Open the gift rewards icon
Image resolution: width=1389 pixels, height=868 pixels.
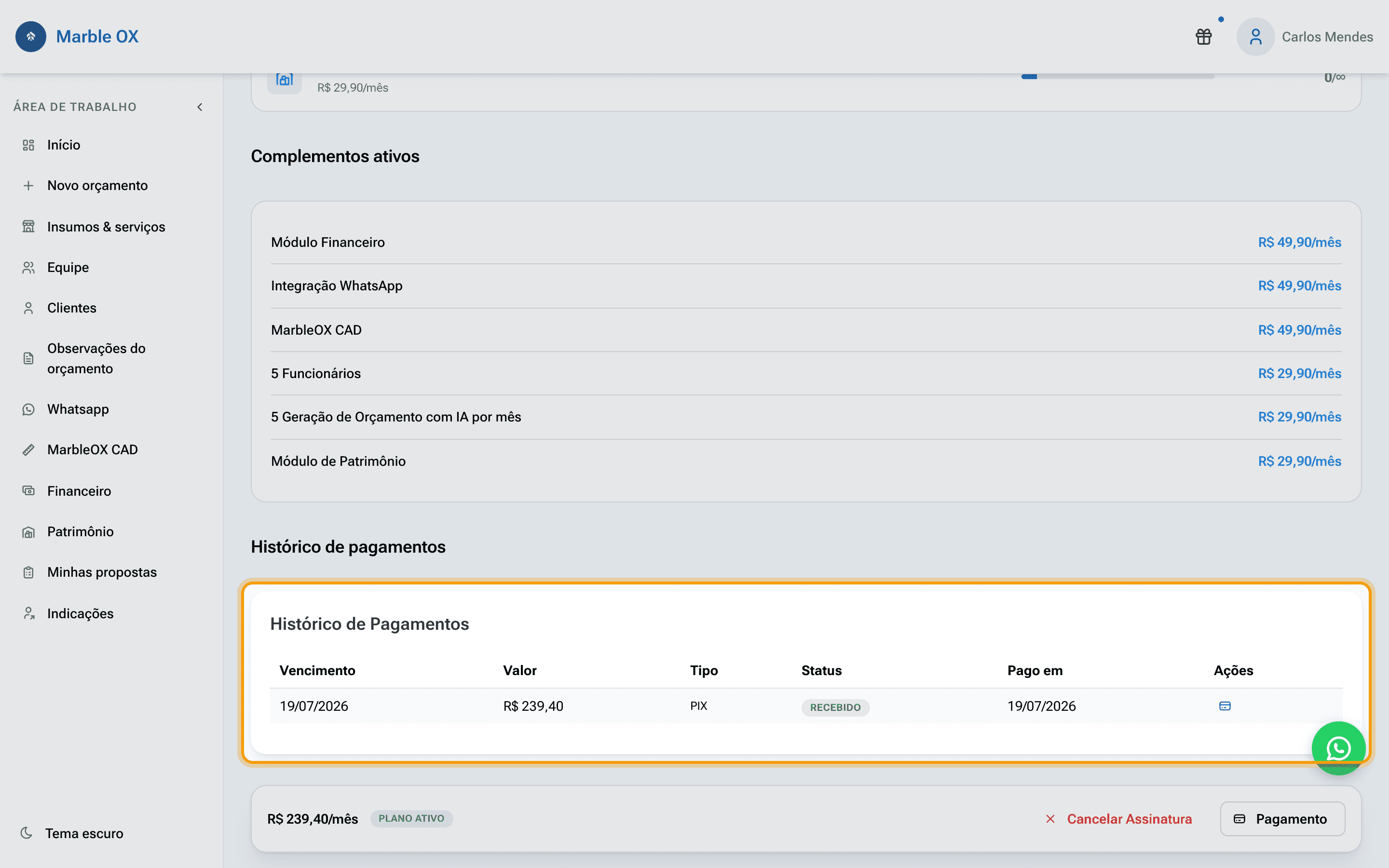click(x=1204, y=37)
